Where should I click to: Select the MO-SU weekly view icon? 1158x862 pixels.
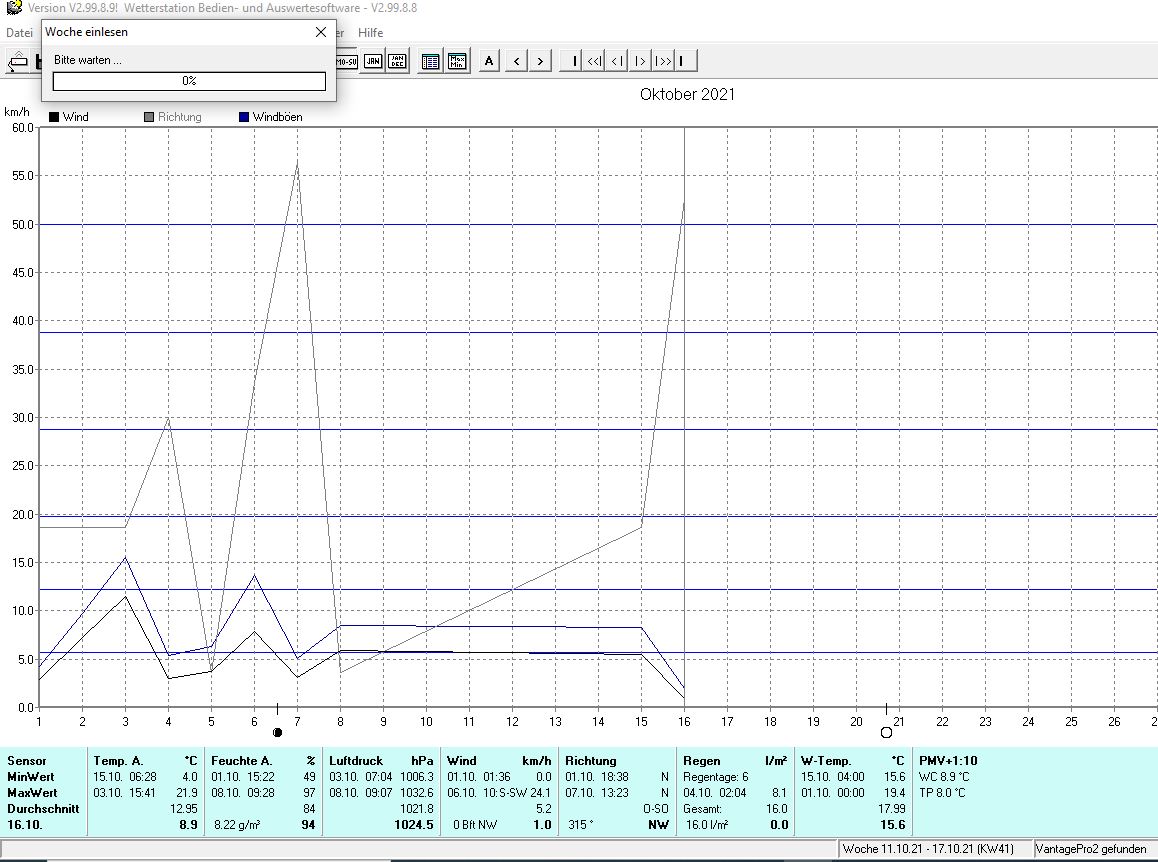click(x=347, y=60)
